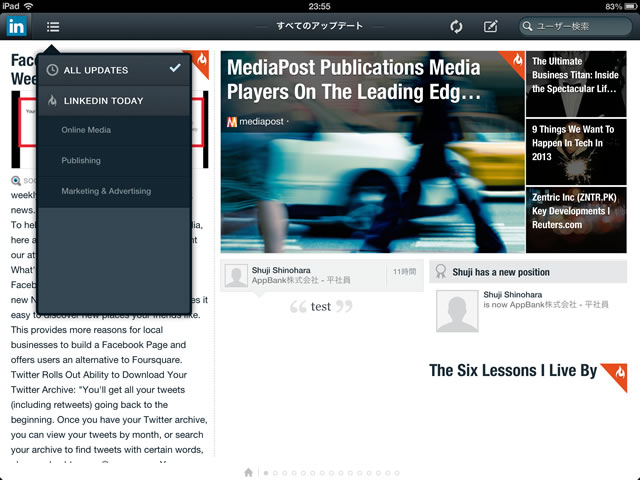
Task: Click the quoted test update text
Action: 321,307
